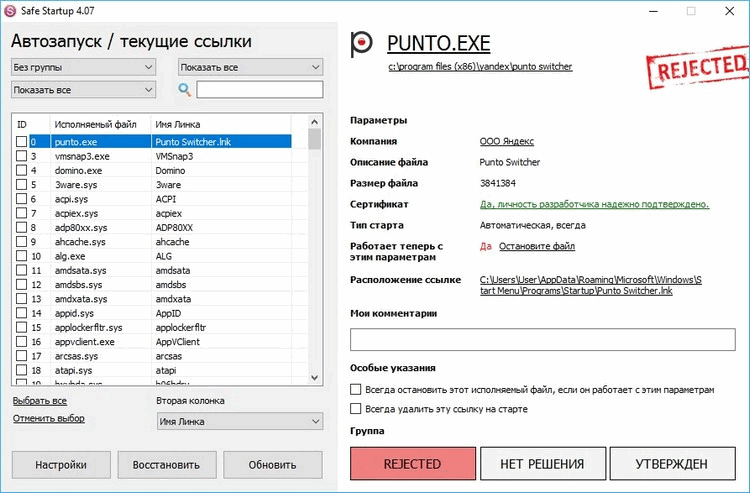The height and width of the screenshot is (494, 750).
Task: Select the 'arcsas.sys' list row
Action: (153, 356)
